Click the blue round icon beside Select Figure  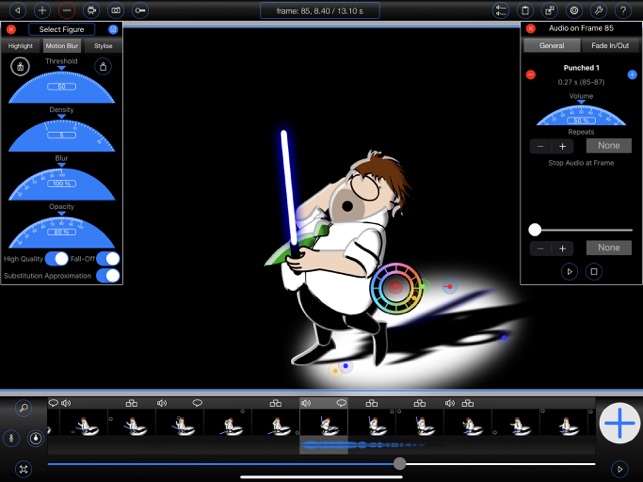pyautogui.click(x=113, y=29)
